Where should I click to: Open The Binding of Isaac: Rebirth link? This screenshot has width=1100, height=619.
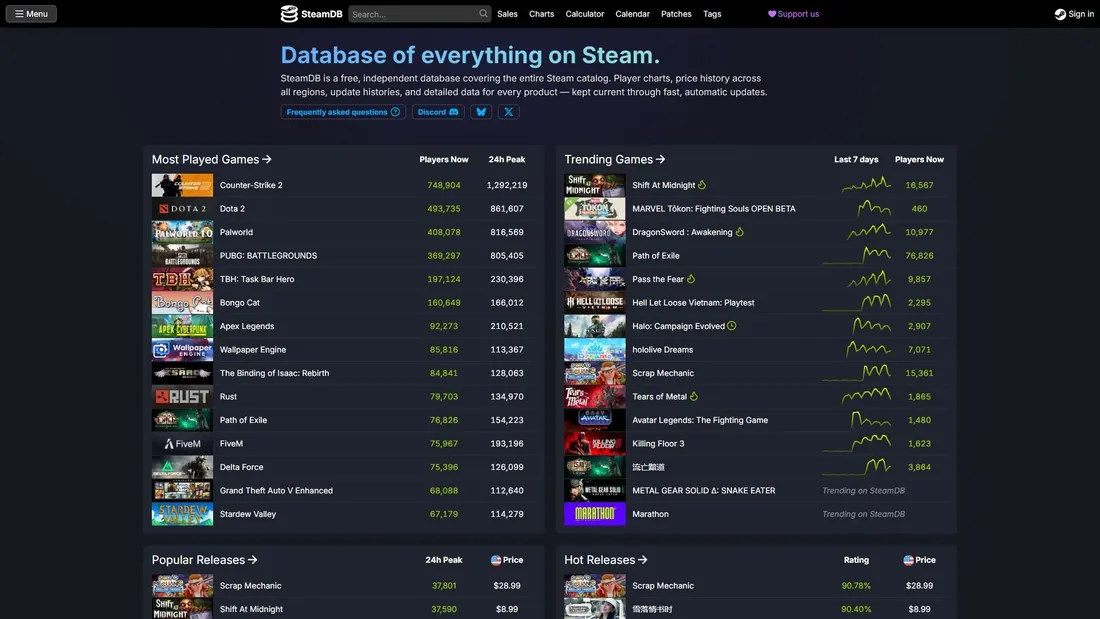click(274, 373)
